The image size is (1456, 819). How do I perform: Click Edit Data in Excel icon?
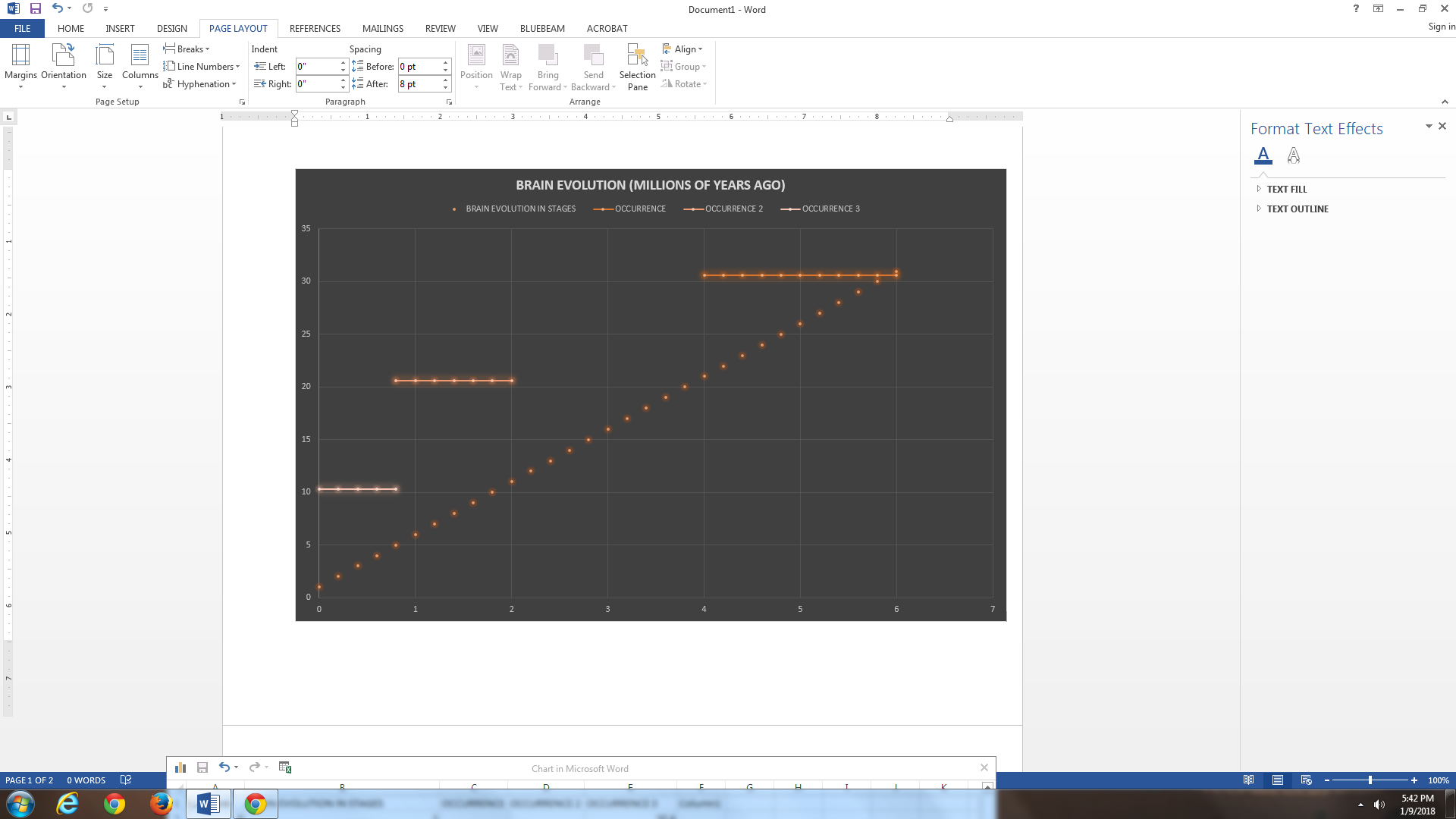click(x=285, y=767)
